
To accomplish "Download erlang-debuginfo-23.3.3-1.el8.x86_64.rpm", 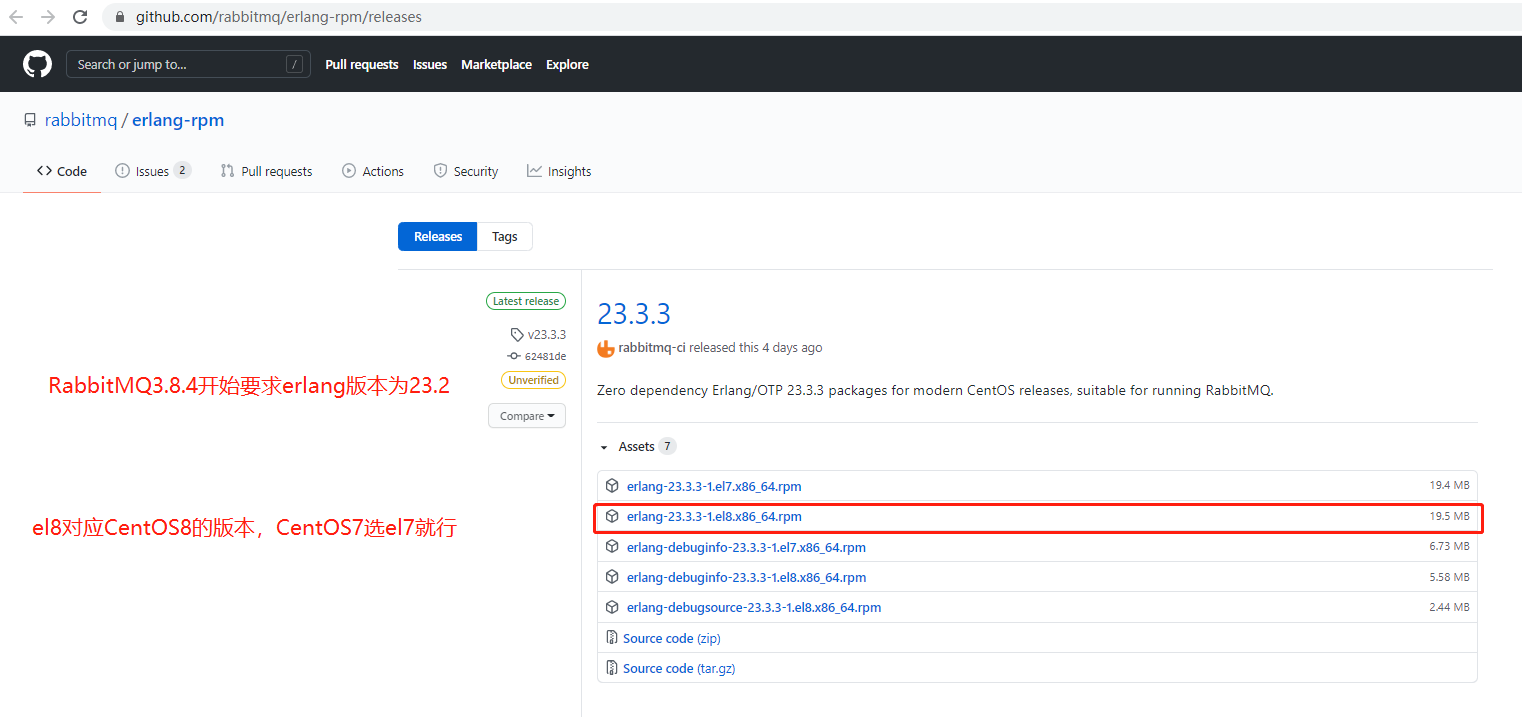I will click(x=746, y=577).
